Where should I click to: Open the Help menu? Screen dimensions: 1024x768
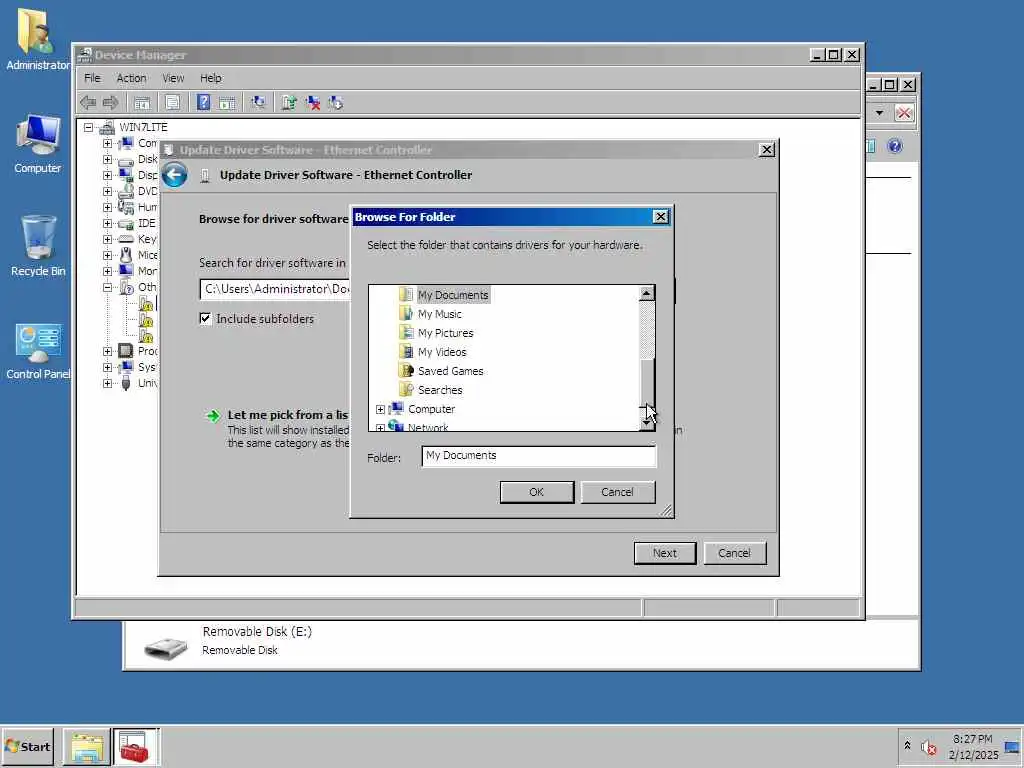(x=210, y=78)
